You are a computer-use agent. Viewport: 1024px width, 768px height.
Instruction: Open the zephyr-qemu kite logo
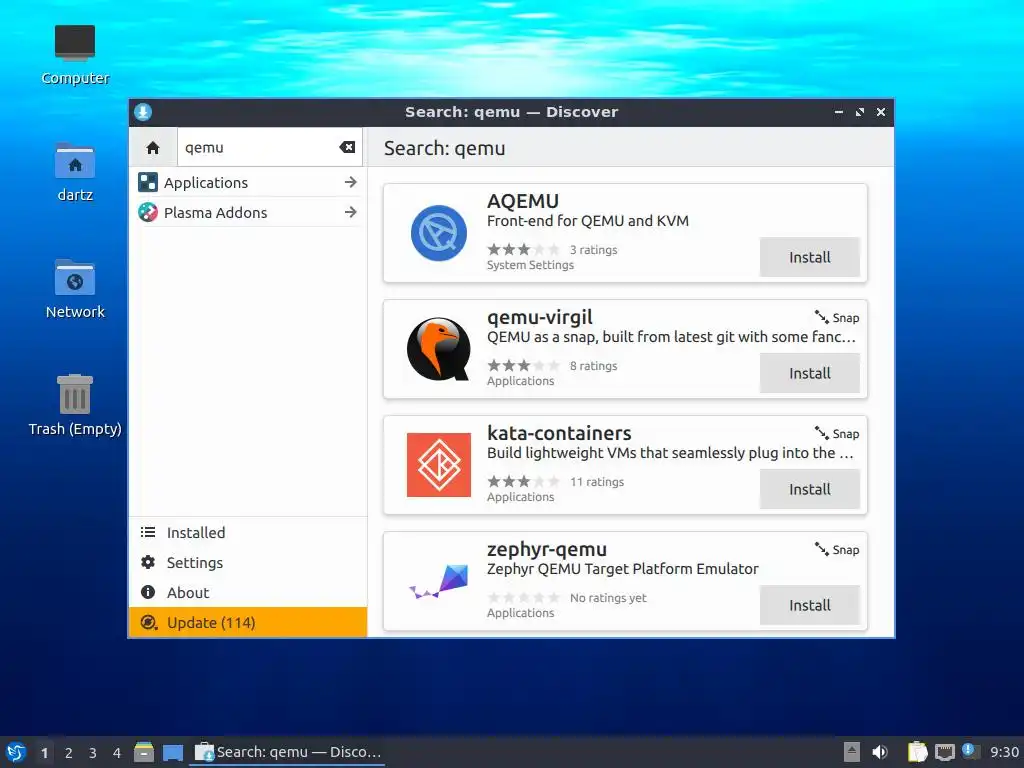click(439, 581)
